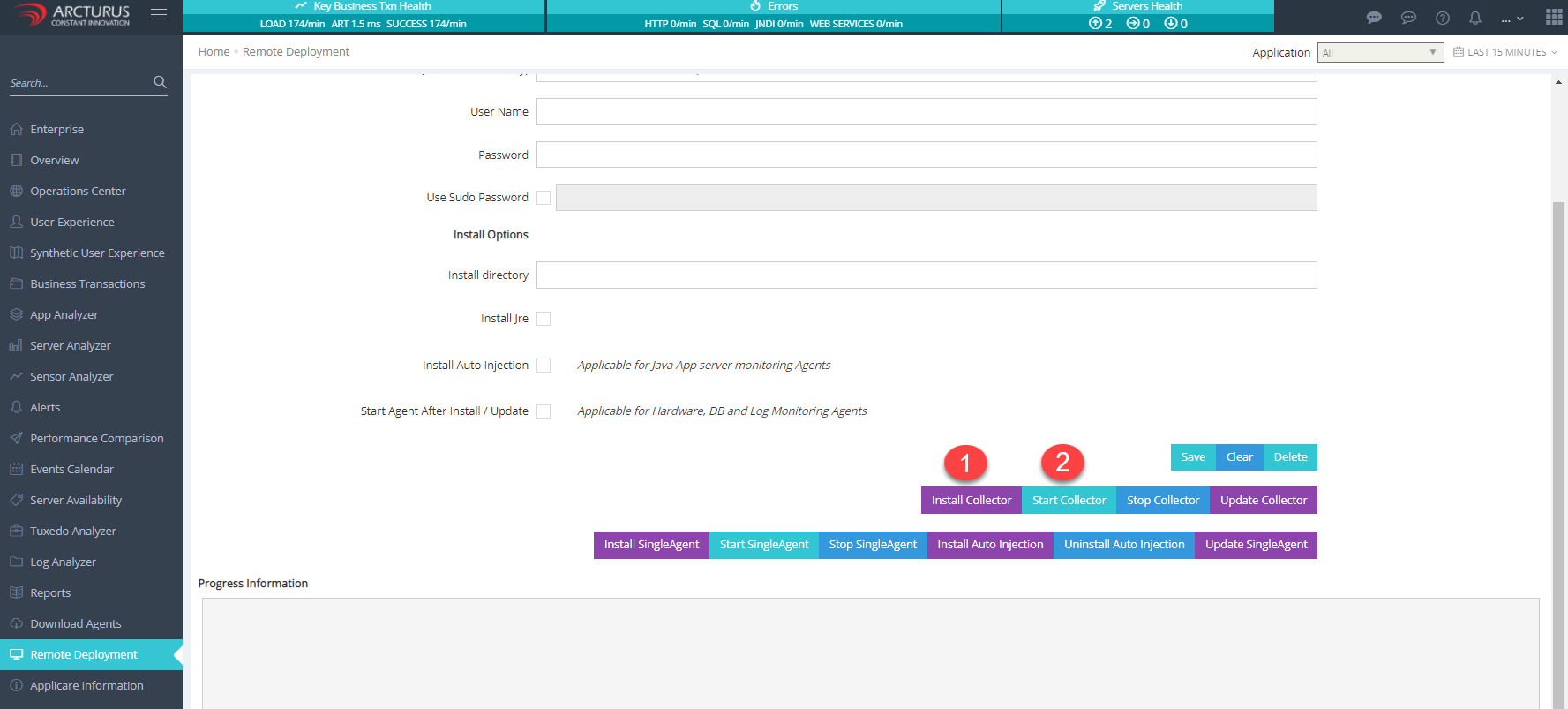Click the Enterprise home icon in sidebar
The image size is (1568, 709).
click(x=16, y=129)
